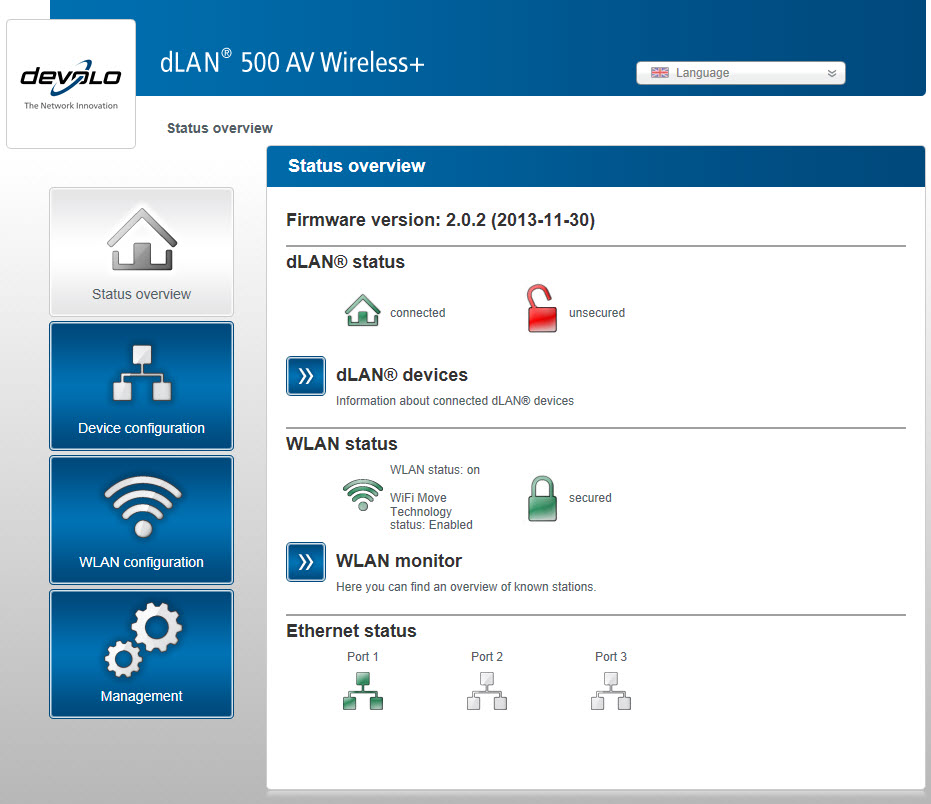Open Device configuration network tile
This screenshot has width=931, height=804.
(141, 386)
